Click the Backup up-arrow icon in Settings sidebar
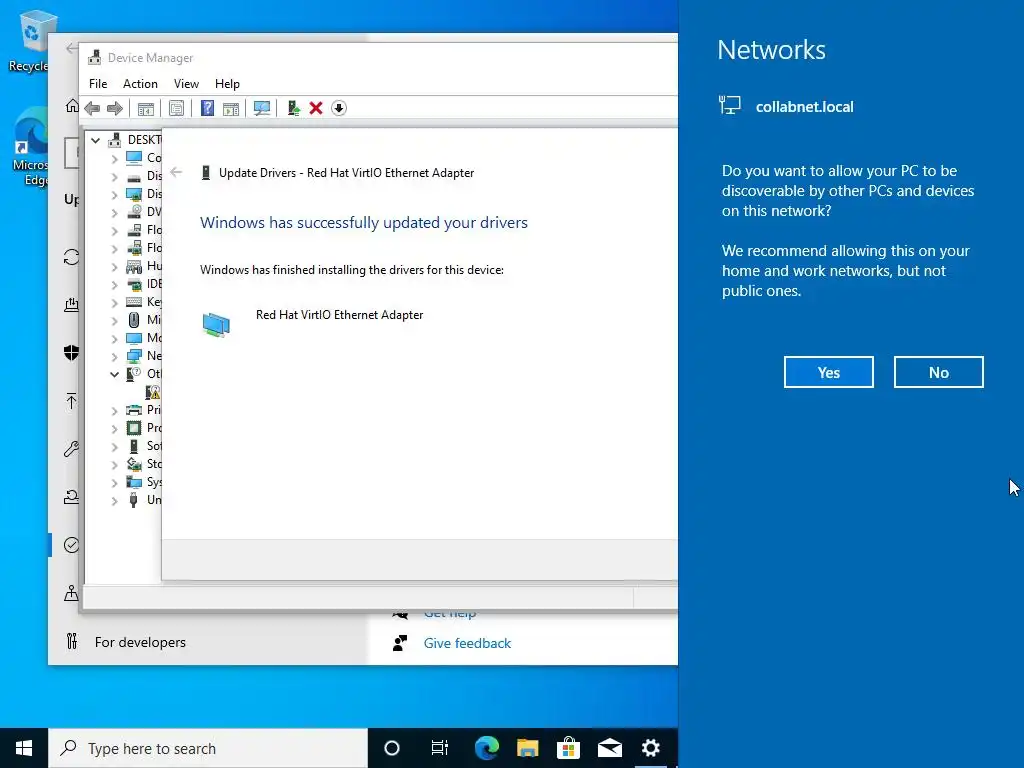1024x768 pixels. 72,400
